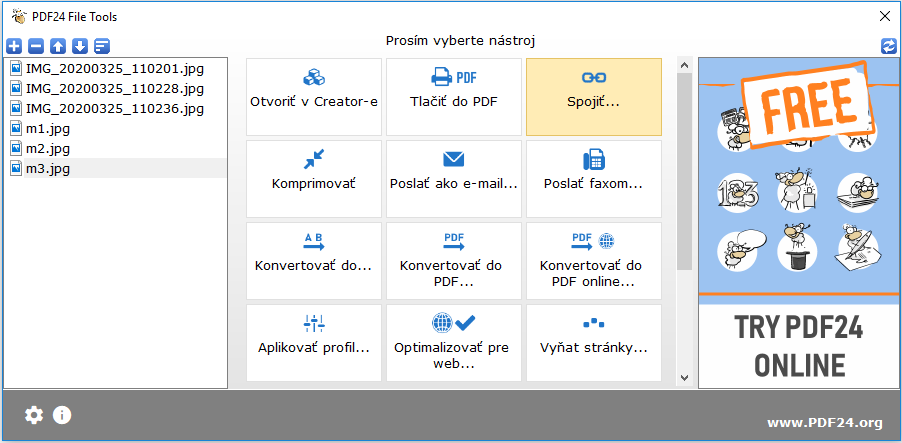Move the selected file down with the arrow icon

click(x=80, y=46)
